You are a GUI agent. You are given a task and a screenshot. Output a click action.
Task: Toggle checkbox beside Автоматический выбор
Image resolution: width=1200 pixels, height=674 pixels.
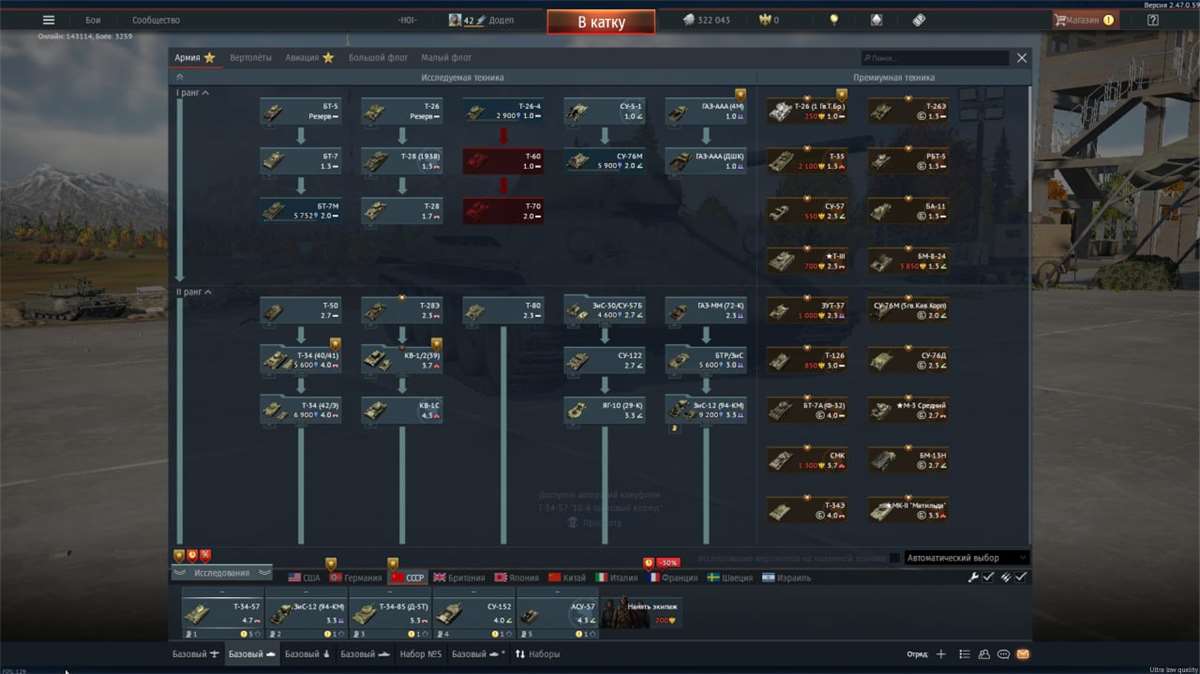coord(895,558)
